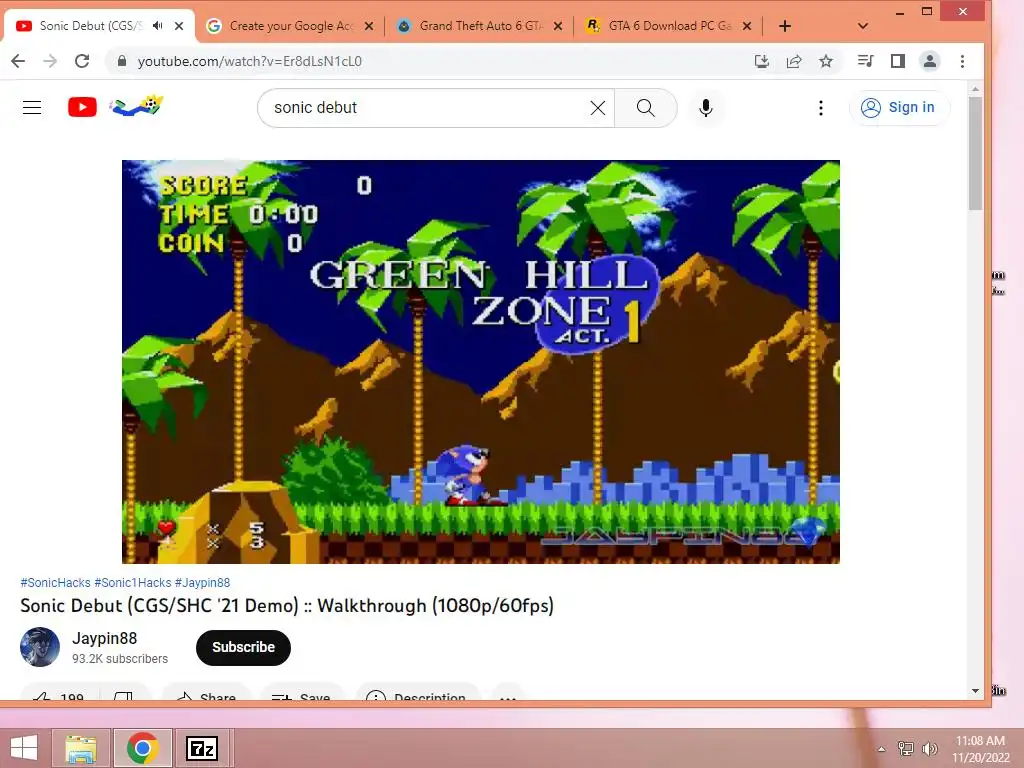Open the Chrome three-dot menu
Screen dimensions: 1024x768
[962, 61]
